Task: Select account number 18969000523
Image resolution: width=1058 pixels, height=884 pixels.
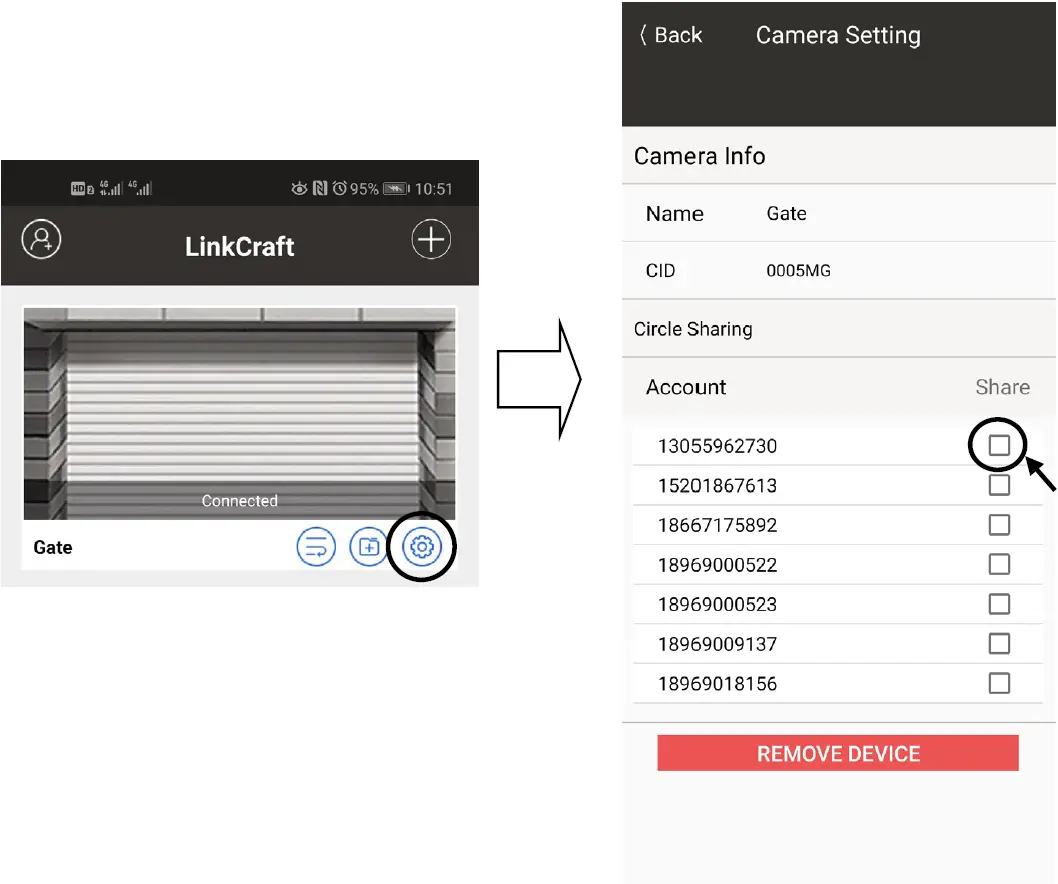Action: [x=717, y=605]
